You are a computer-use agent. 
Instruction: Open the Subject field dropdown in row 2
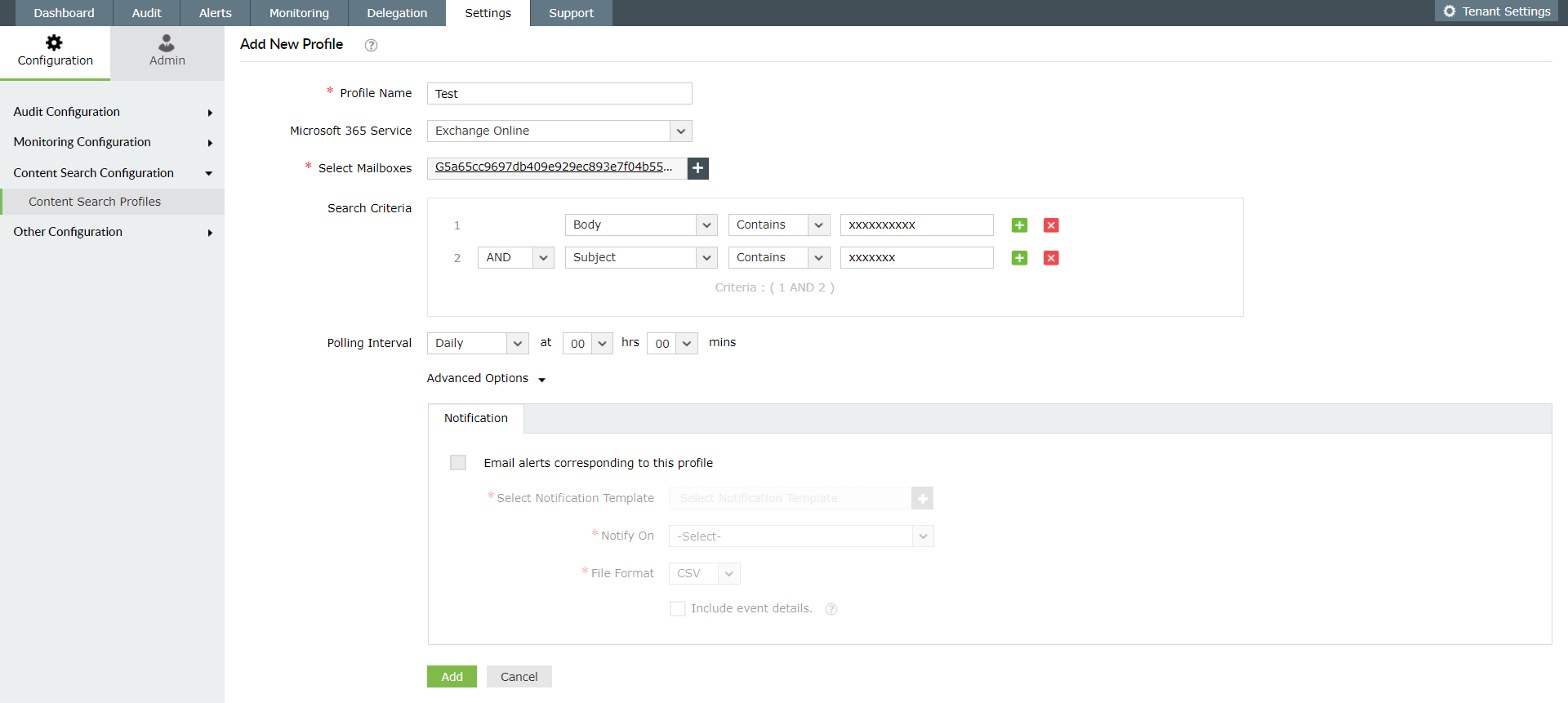point(641,257)
